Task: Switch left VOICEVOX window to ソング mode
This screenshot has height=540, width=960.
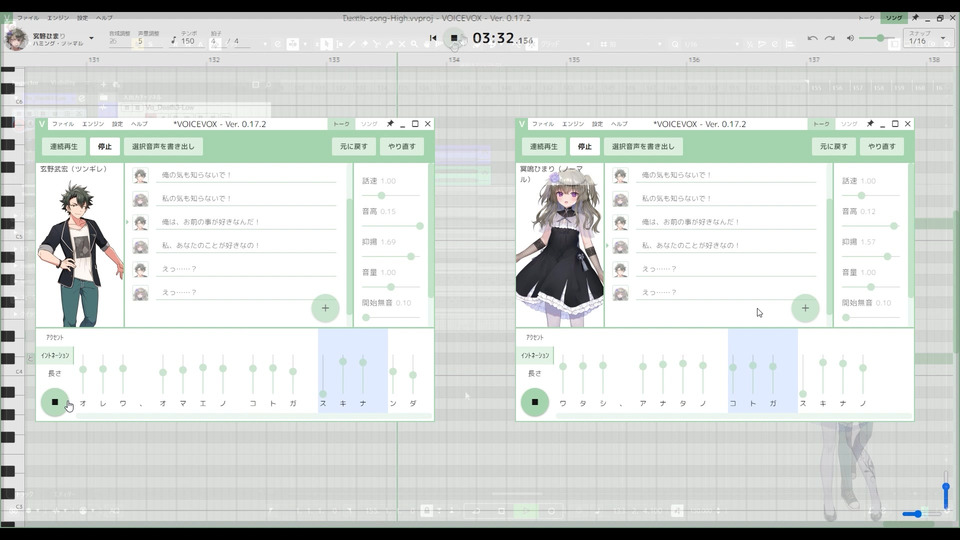Action: point(369,124)
